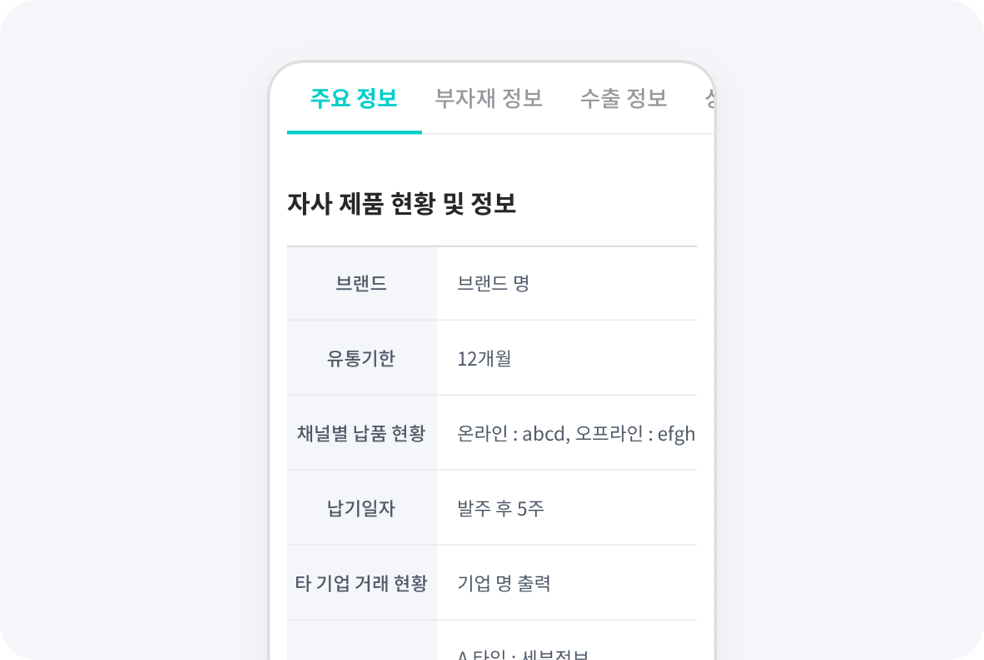Screen dimensions: 984x660
Task: Select the 유통기한 row label
Action: click(361, 357)
